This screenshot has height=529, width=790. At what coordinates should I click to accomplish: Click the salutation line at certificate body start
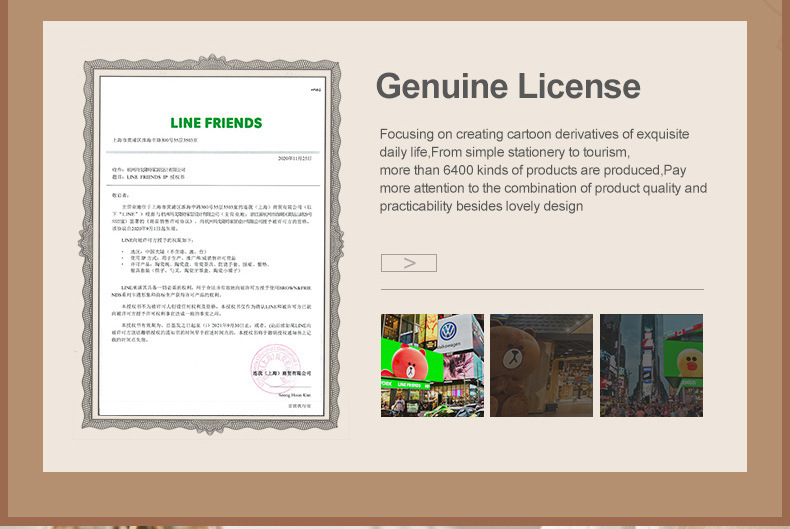120,195
